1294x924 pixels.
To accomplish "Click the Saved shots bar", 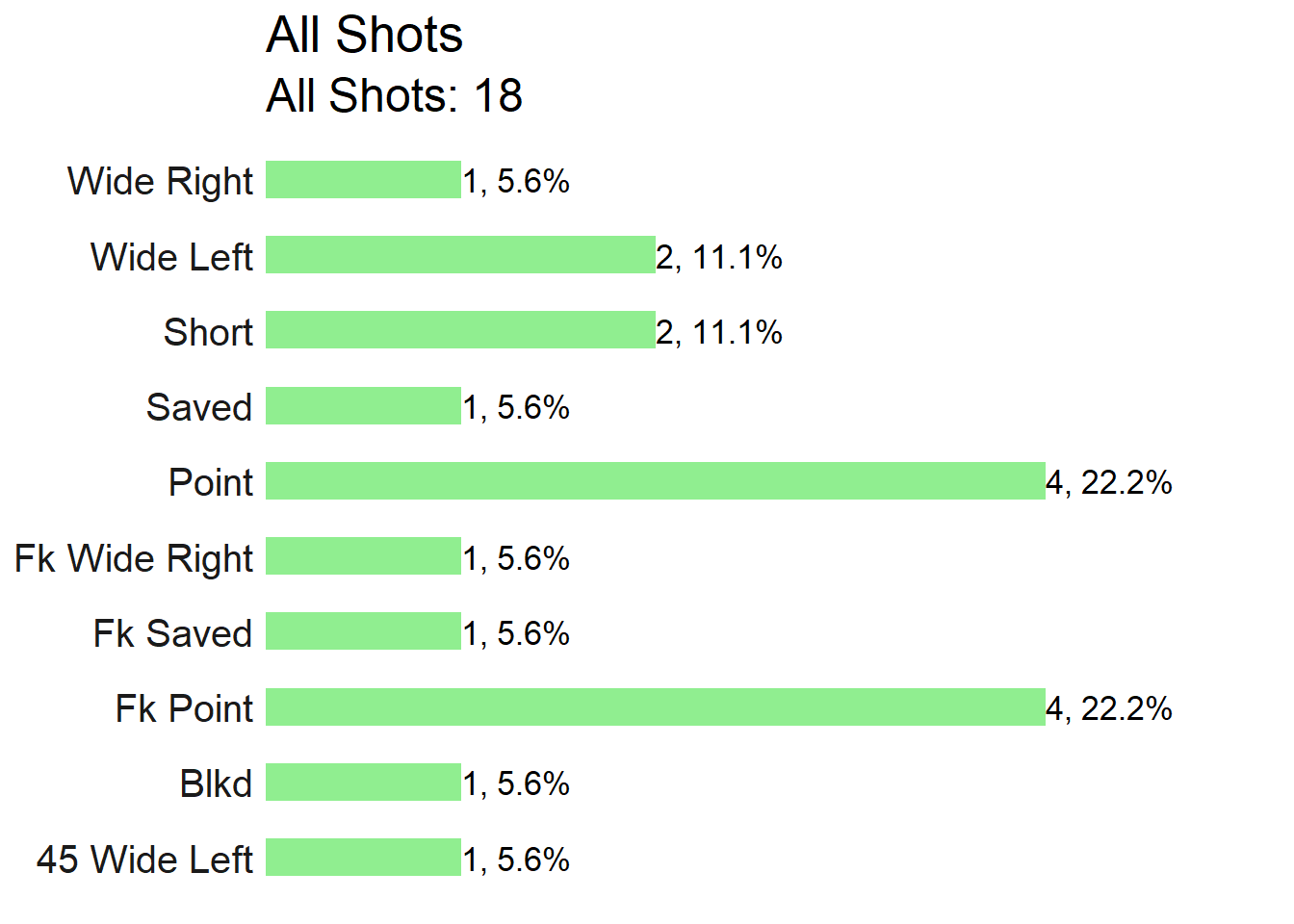I will [x=363, y=406].
